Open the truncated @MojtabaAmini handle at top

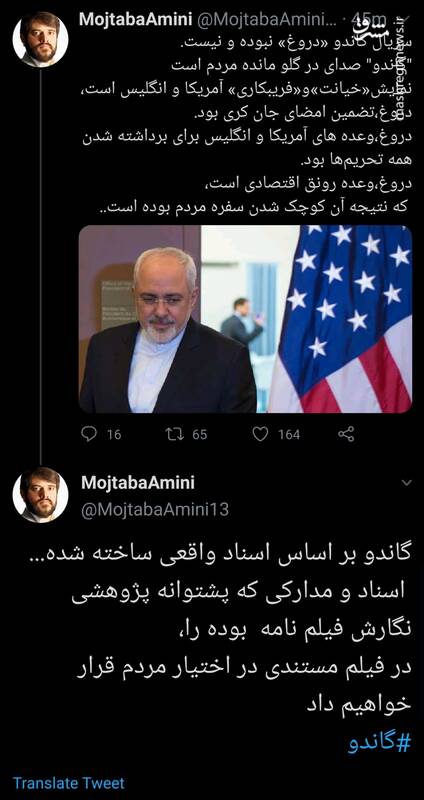click(266, 20)
